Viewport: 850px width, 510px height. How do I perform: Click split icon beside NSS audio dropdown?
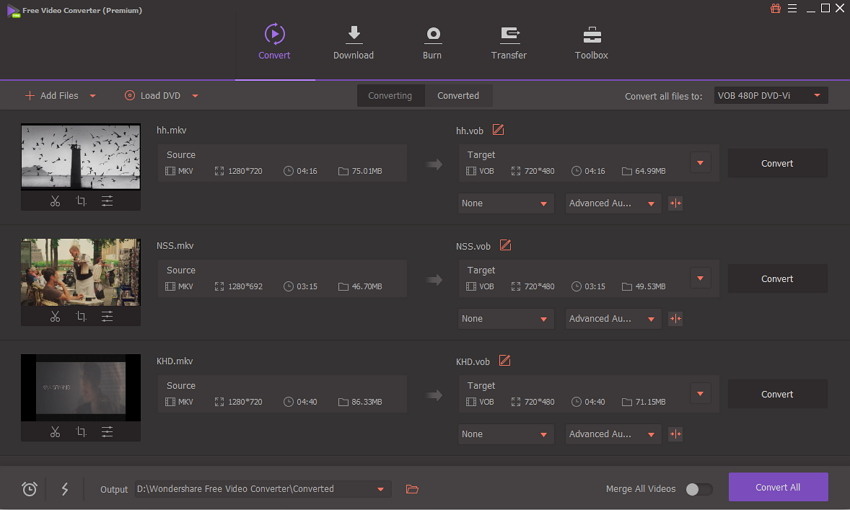tap(675, 319)
